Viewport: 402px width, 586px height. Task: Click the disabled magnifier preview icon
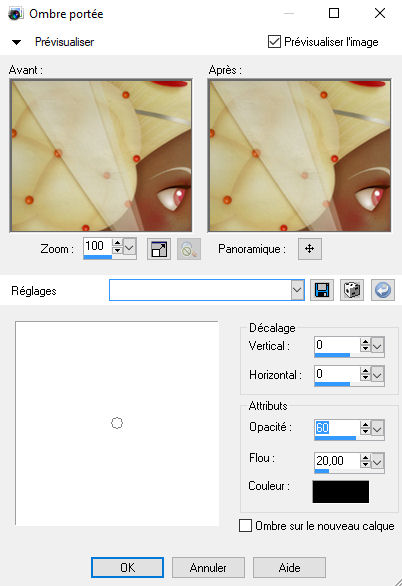[189, 249]
